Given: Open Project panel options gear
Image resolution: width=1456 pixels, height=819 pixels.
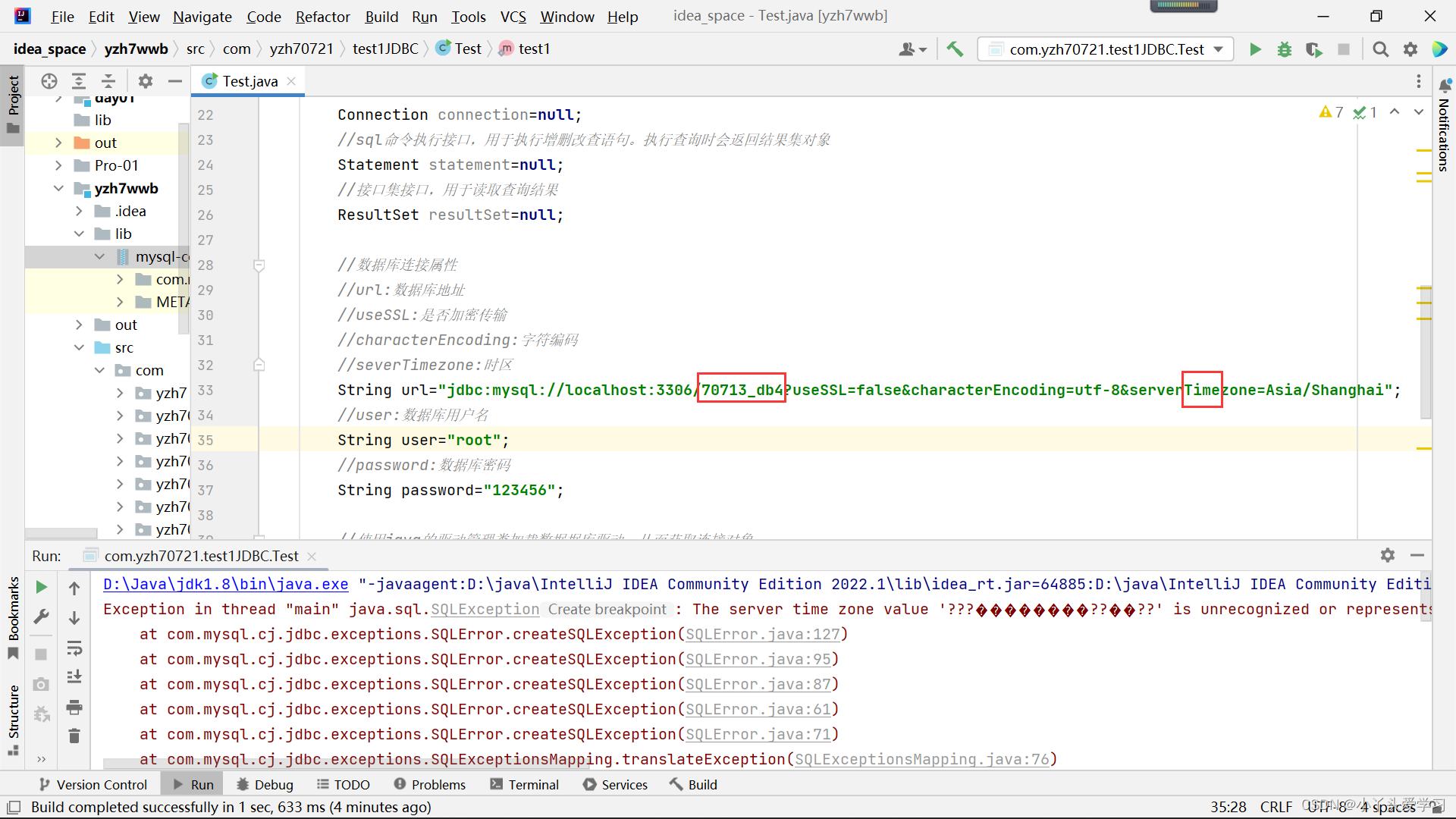Looking at the screenshot, I should (146, 81).
